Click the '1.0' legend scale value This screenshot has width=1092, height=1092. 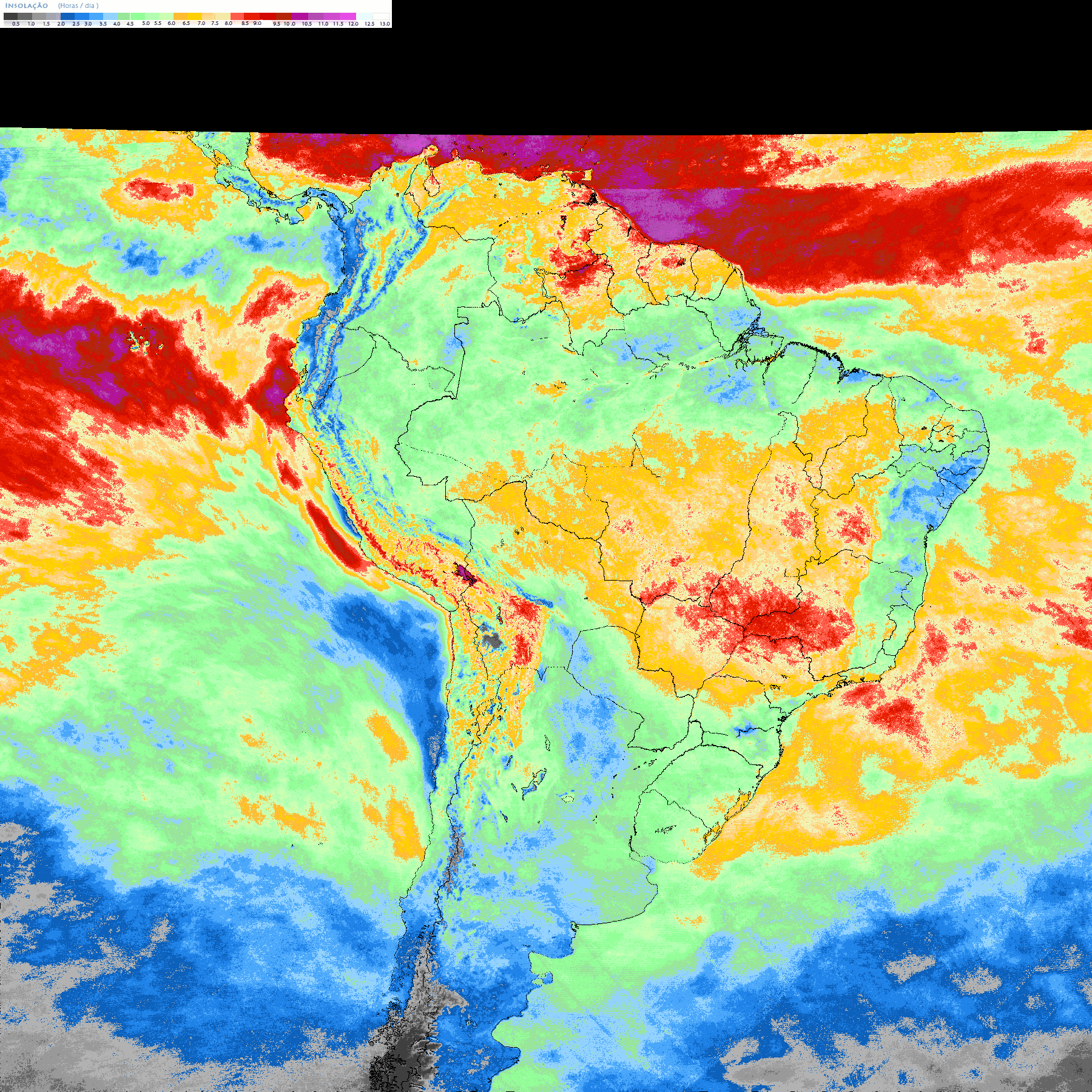pyautogui.click(x=31, y=24)
